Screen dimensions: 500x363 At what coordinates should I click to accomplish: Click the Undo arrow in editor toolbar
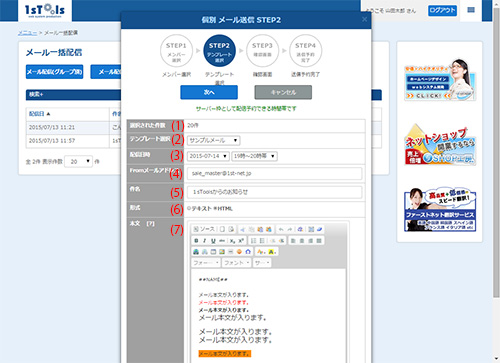click(281, 229)
